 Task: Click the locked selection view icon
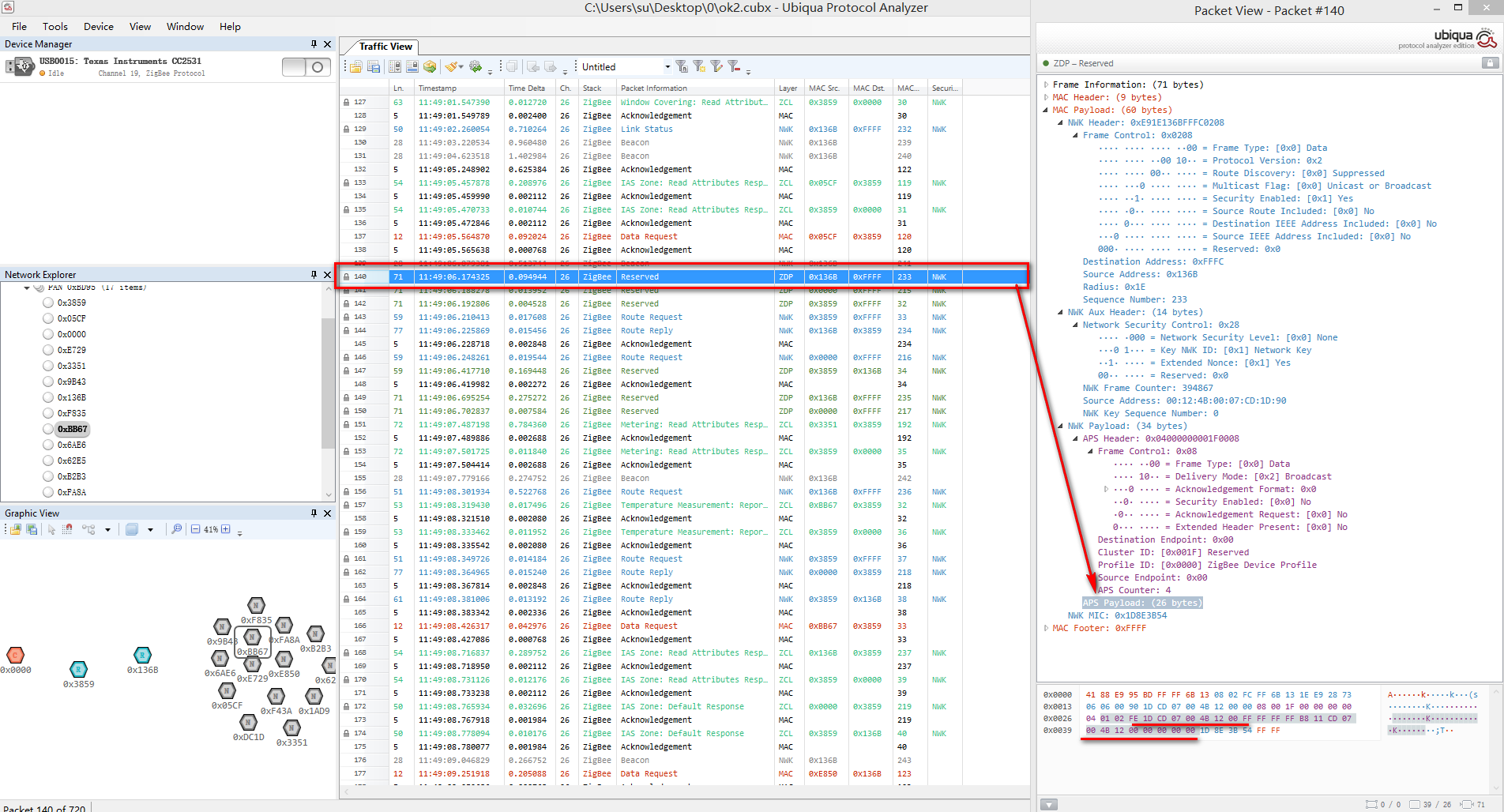click(x=412, y=67)
